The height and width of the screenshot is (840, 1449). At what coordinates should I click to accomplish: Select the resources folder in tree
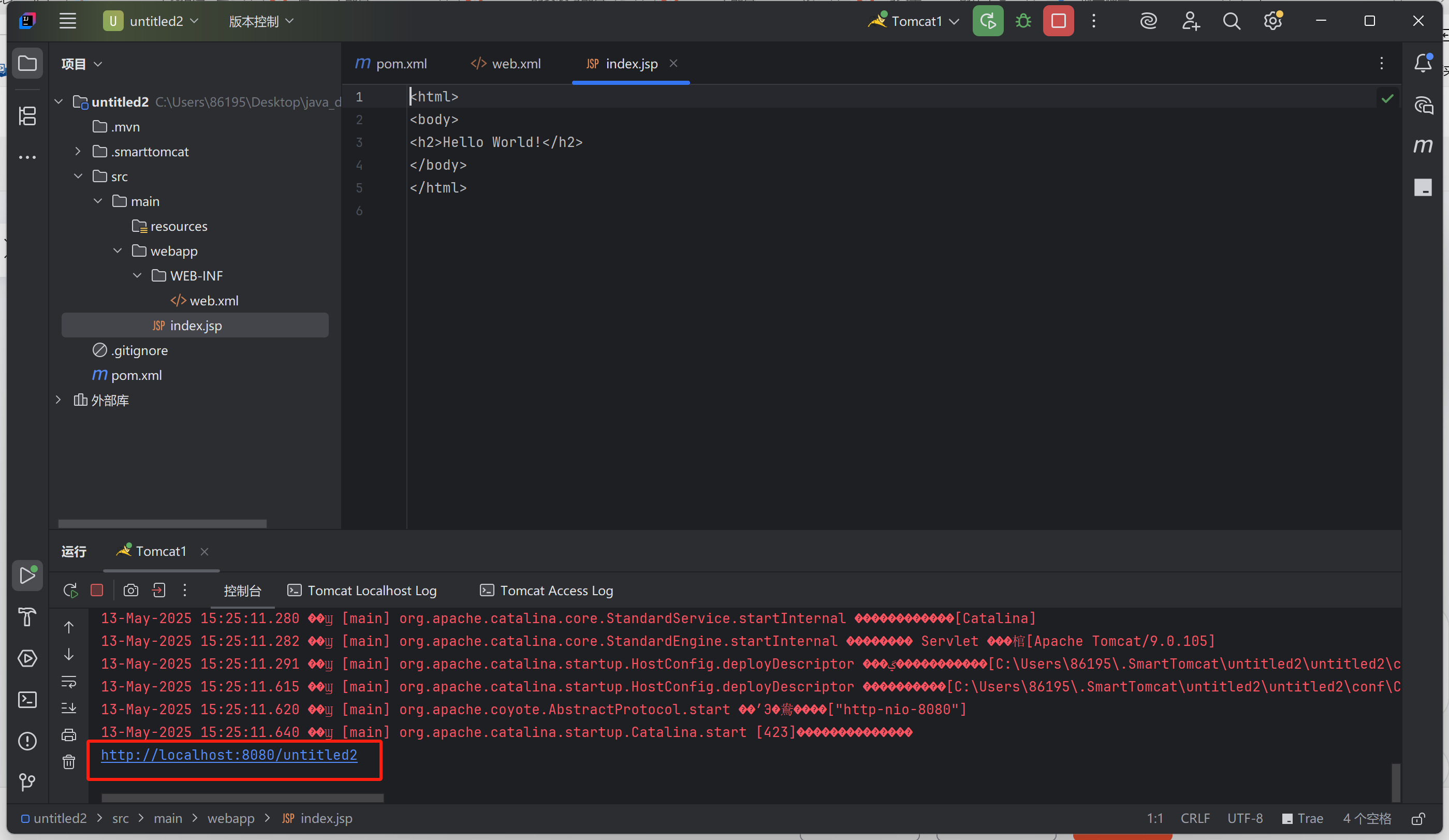(170, 226)
